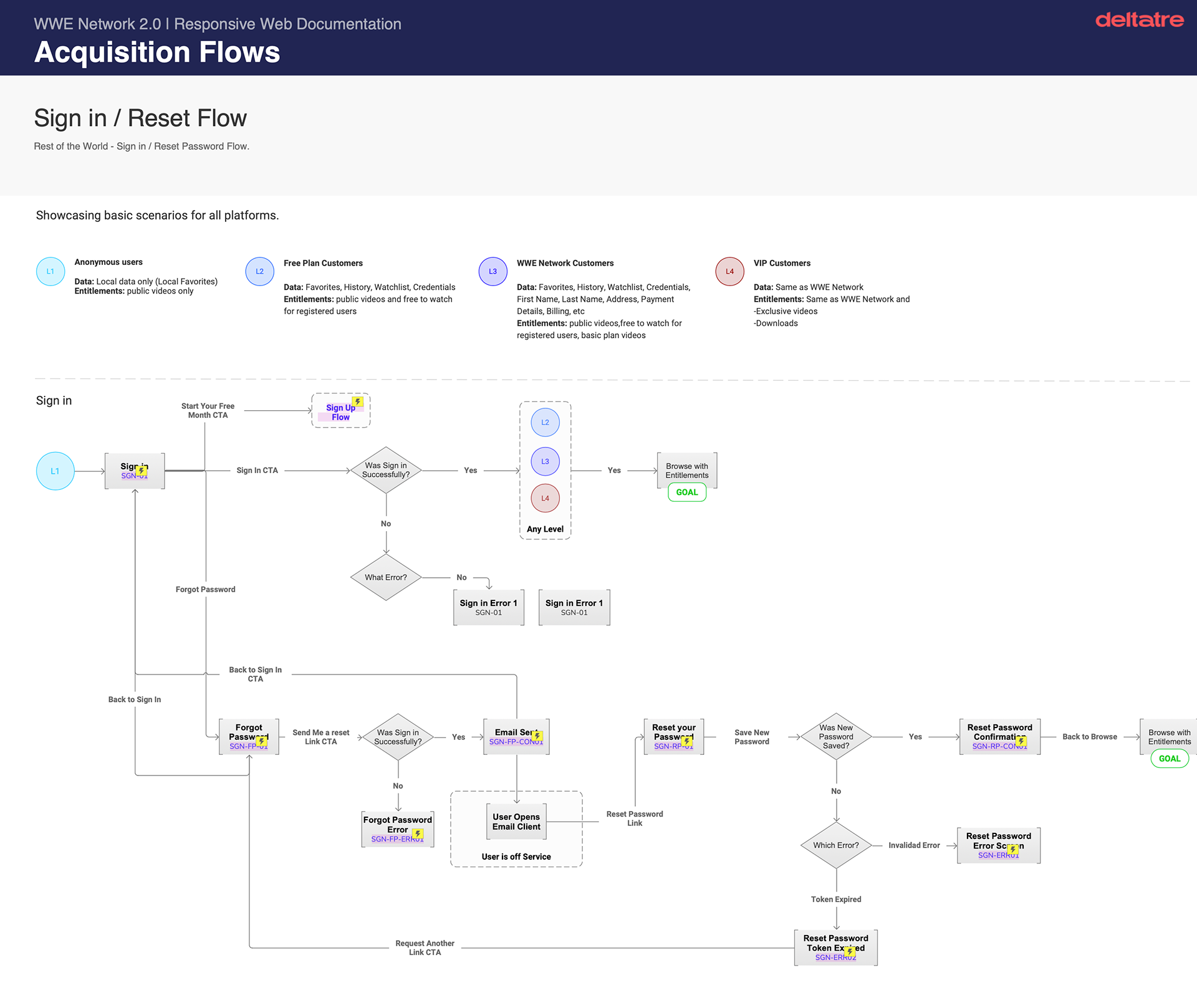Click lightning hotspot on Sign Up Flow

coord(358,402)
